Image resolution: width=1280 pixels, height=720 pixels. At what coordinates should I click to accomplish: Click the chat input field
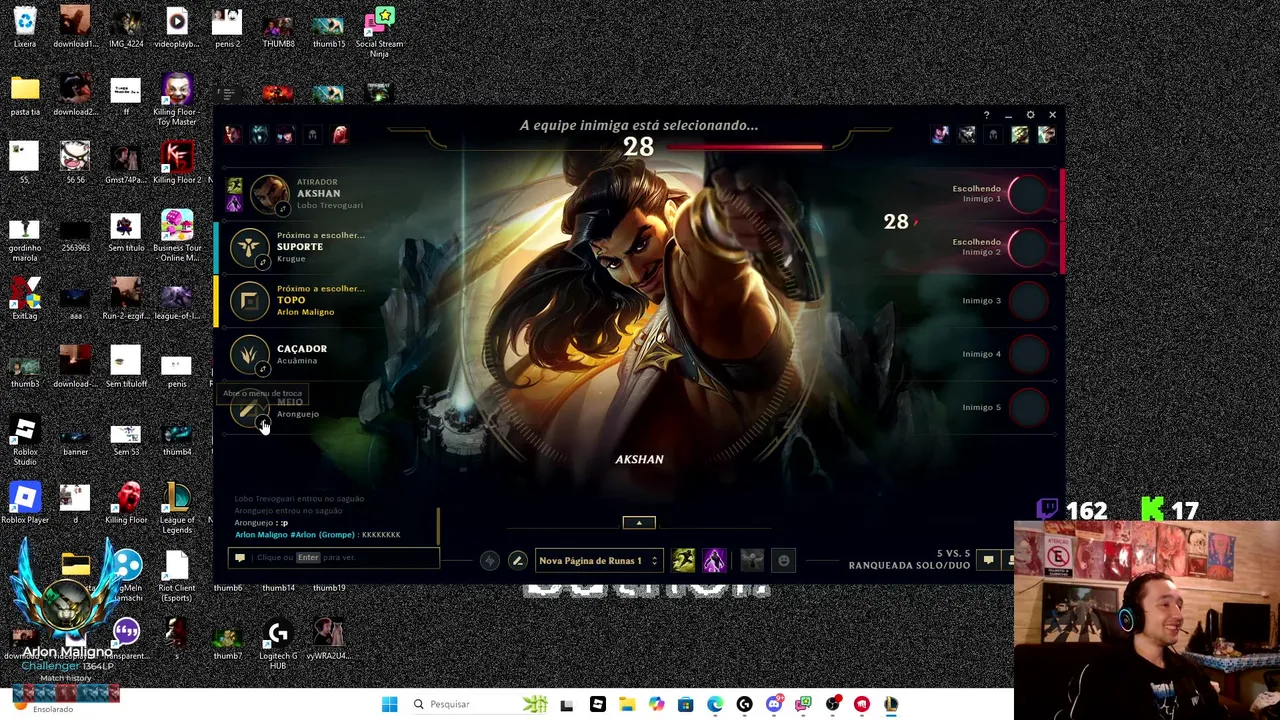pyautogui.click(x=335, y=557)
